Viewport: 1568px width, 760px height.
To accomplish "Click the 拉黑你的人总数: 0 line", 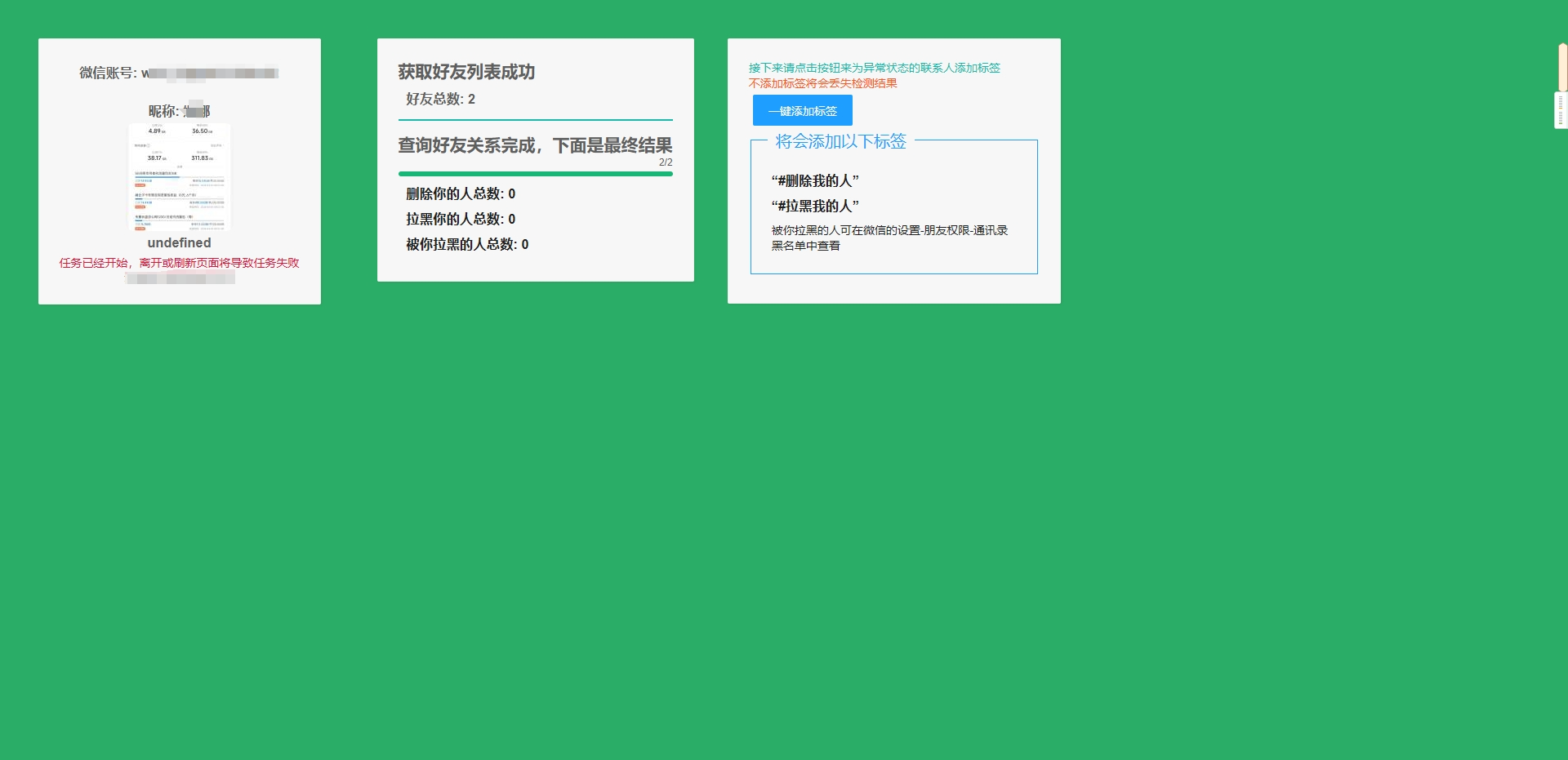I will click(461, 219).
